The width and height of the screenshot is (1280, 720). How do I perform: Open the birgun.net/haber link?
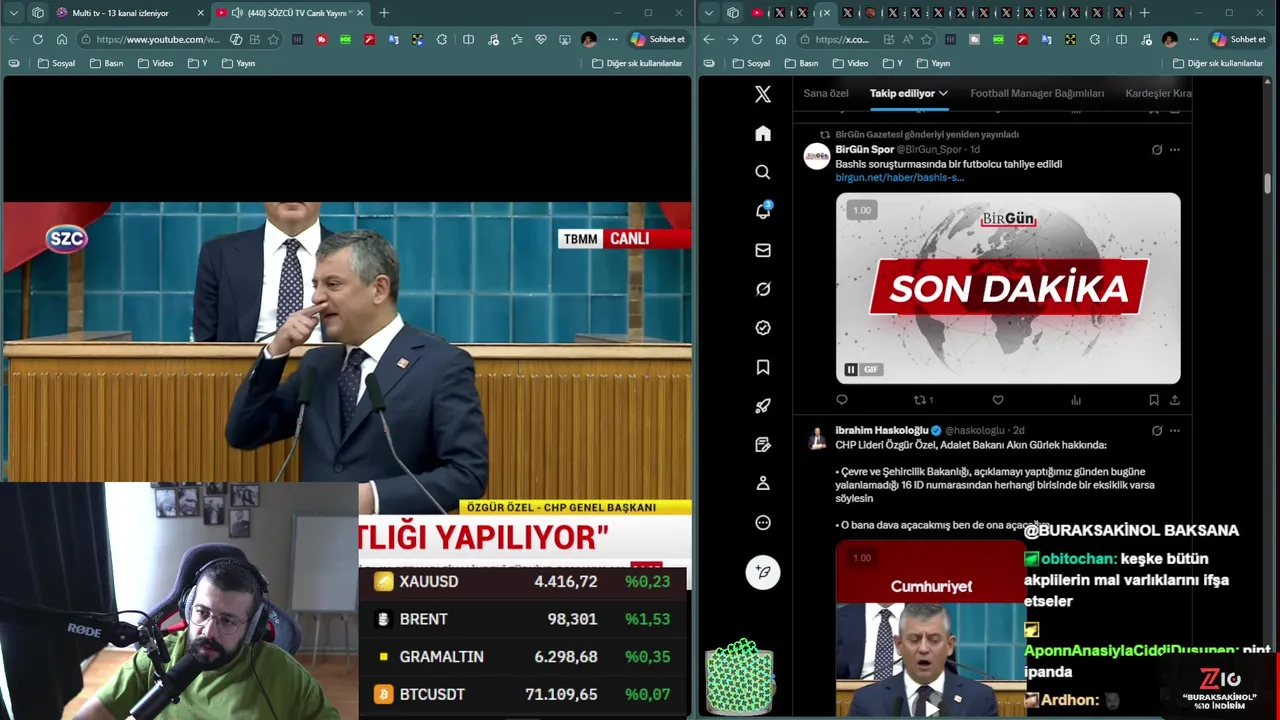click(x=899, y=178)
